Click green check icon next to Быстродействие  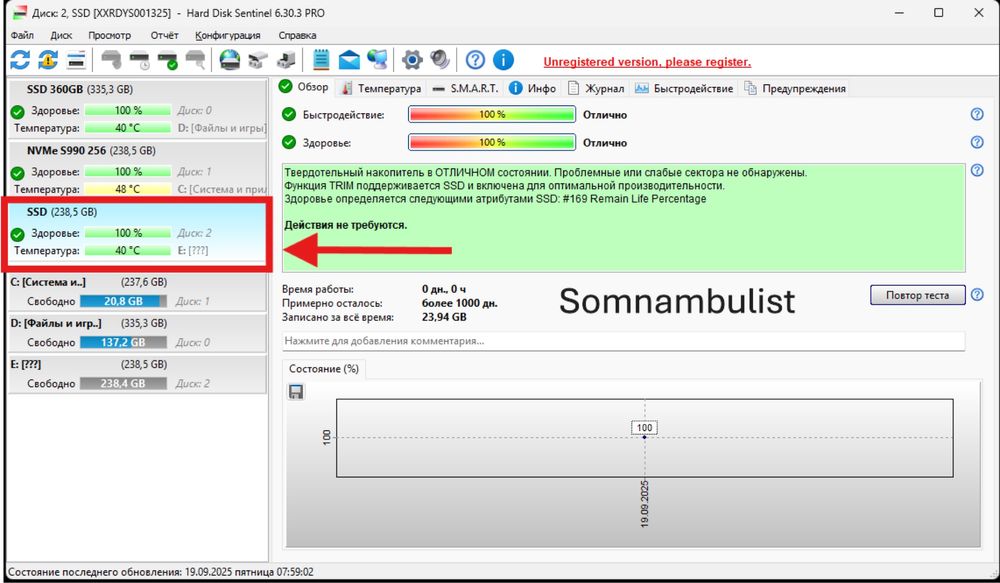coord(289,114)
